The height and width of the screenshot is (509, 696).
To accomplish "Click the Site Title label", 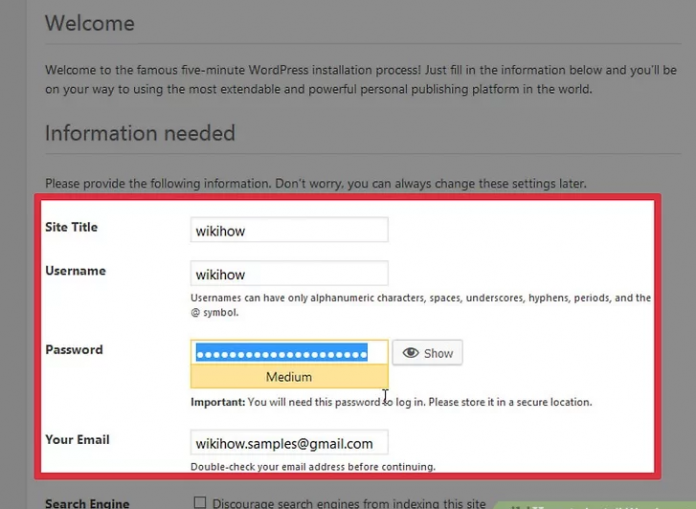I will pyautogui.click(x=71, y=227).
